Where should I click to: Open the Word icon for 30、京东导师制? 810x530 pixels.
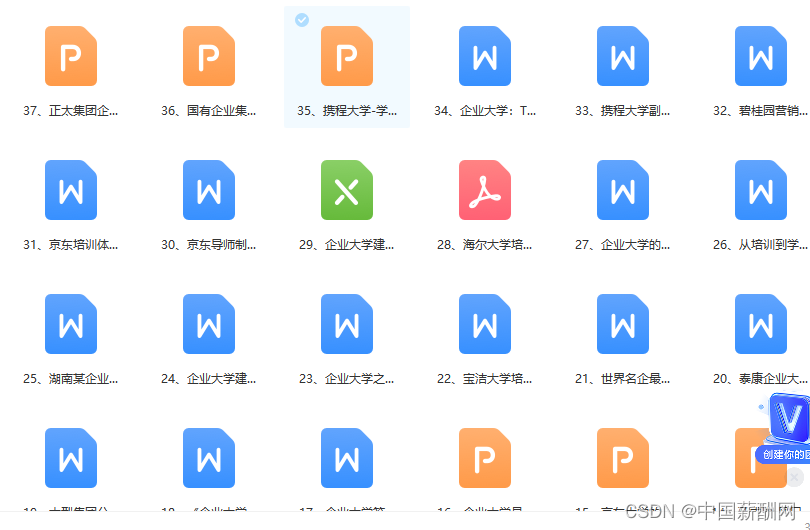point(209,190)
